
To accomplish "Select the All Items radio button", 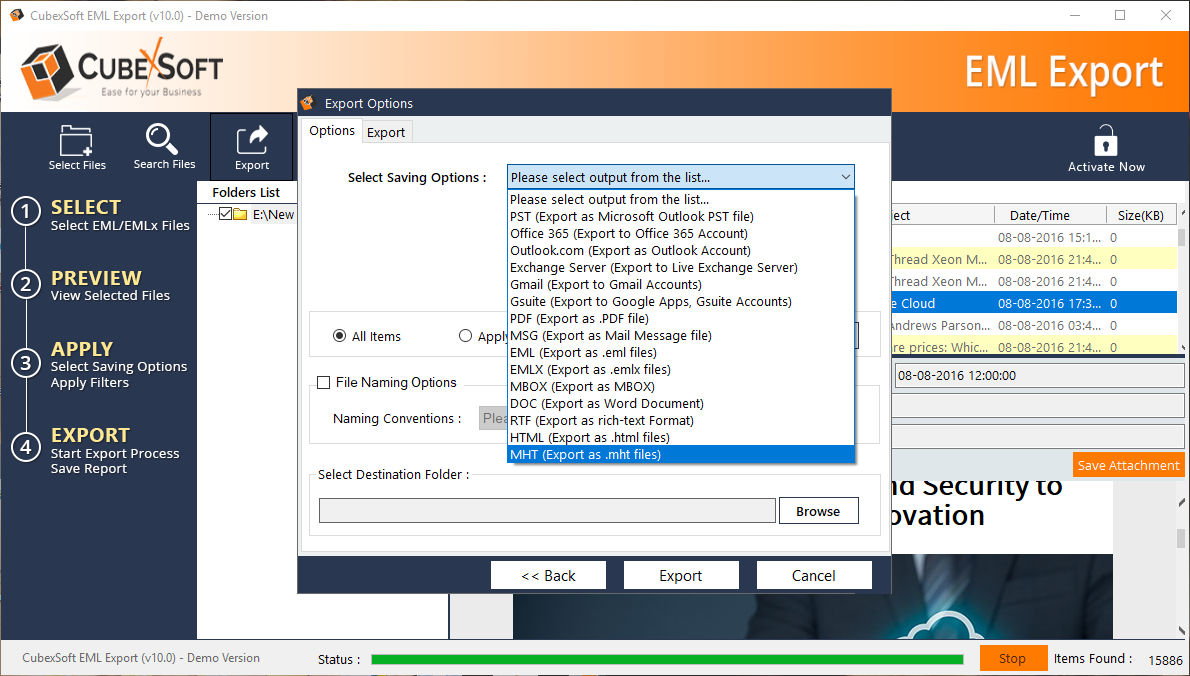I will [340, 337].
